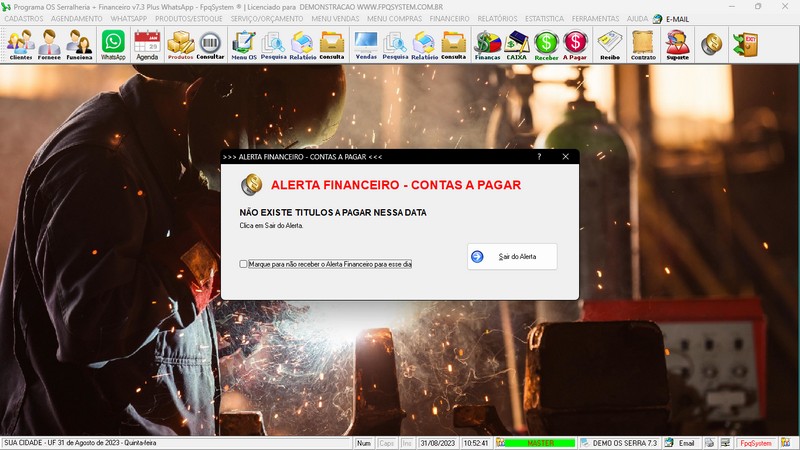Launch the WhatsApp toolbar icon

click(113, 44)
